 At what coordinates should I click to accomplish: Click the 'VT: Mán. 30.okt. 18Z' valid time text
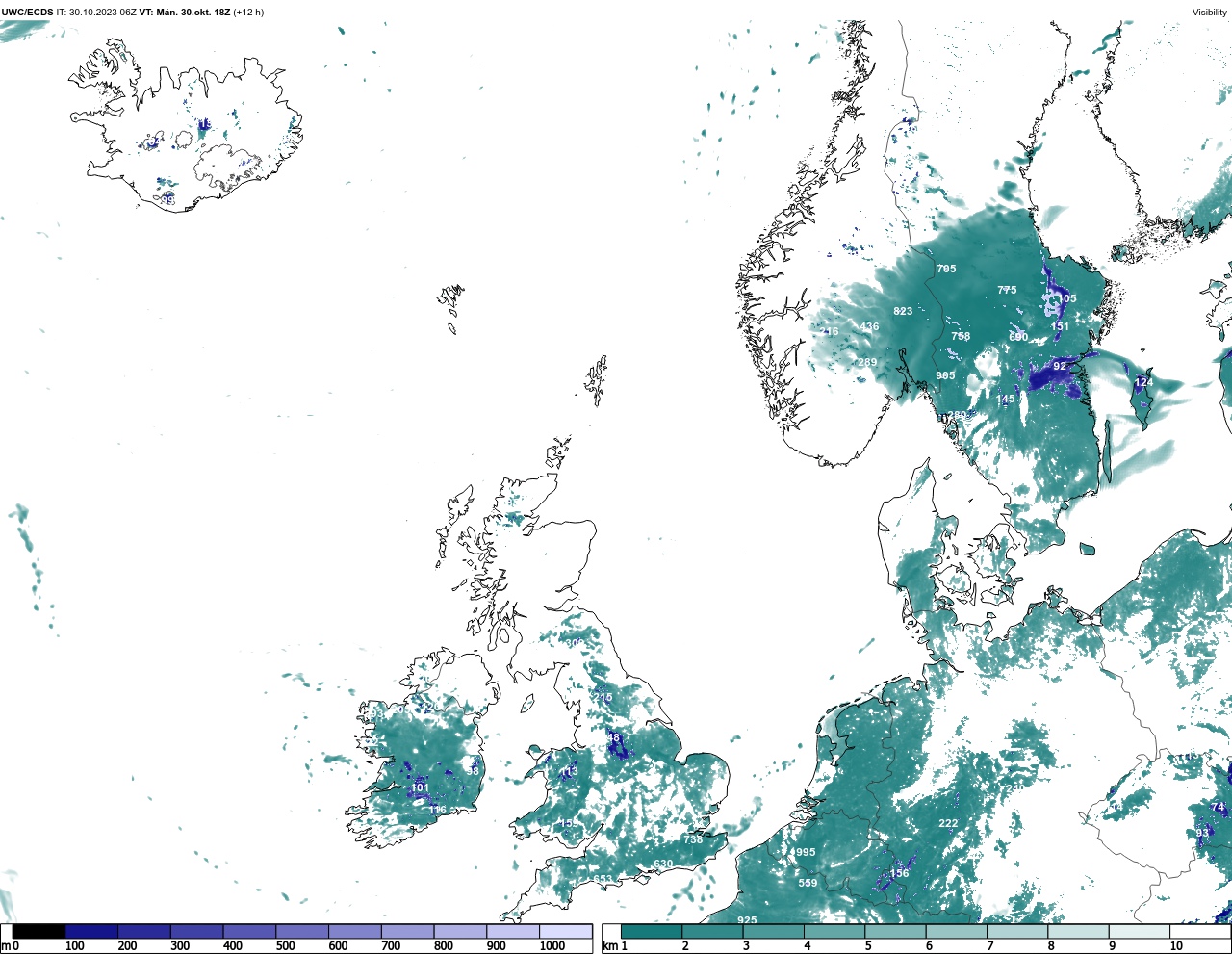click(x=185, y=13)
